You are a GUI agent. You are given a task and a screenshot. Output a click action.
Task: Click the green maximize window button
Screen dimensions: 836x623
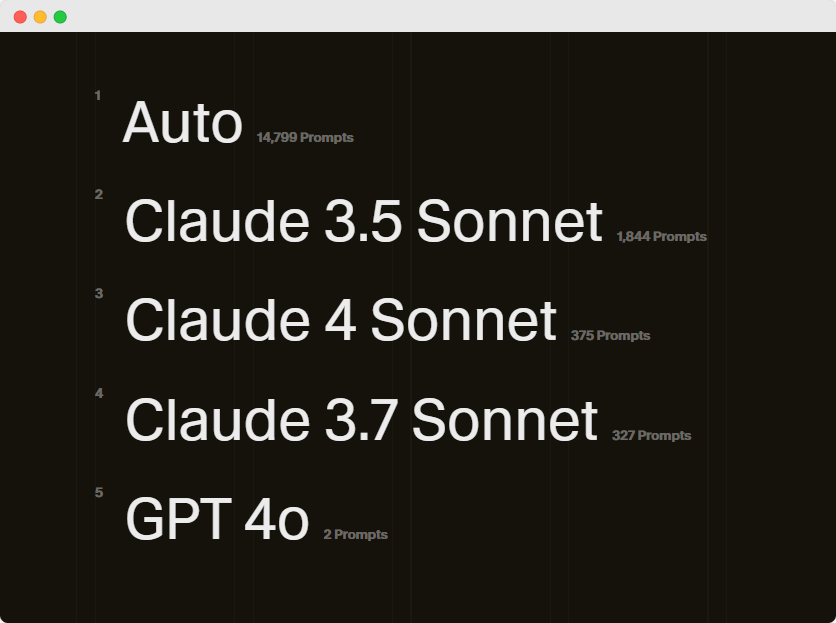tap(60, 17)
